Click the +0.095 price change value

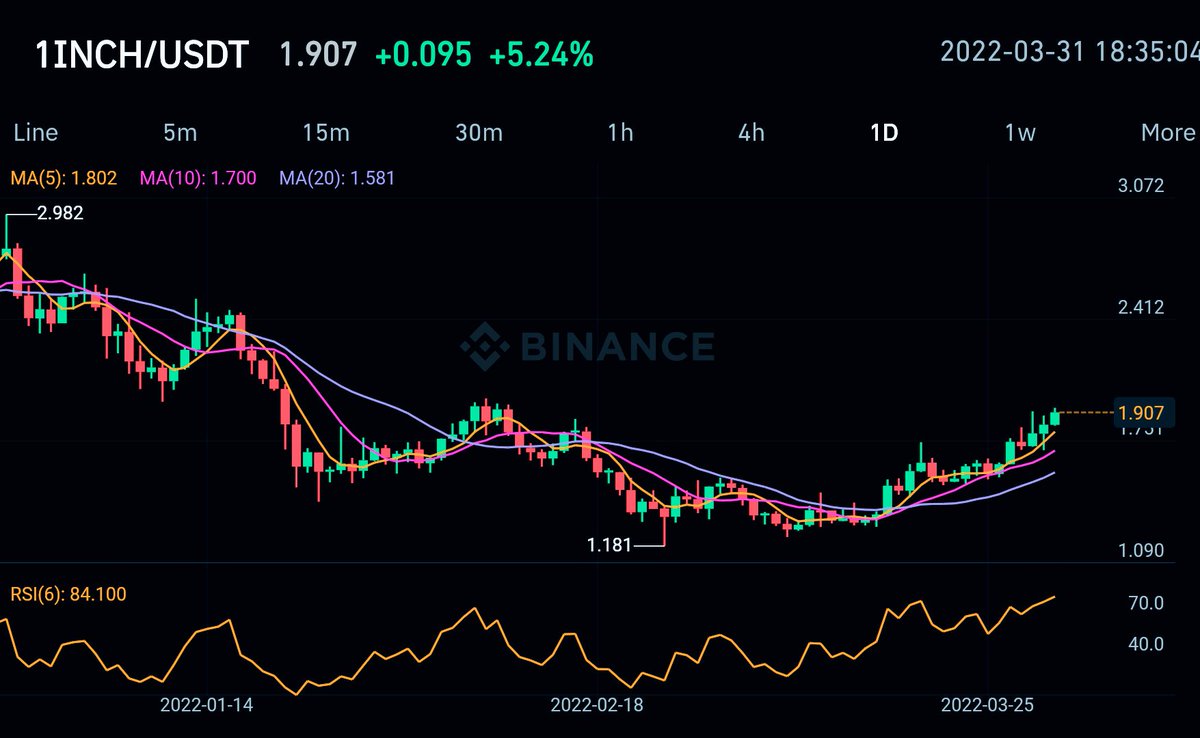(x=423, y=55)
